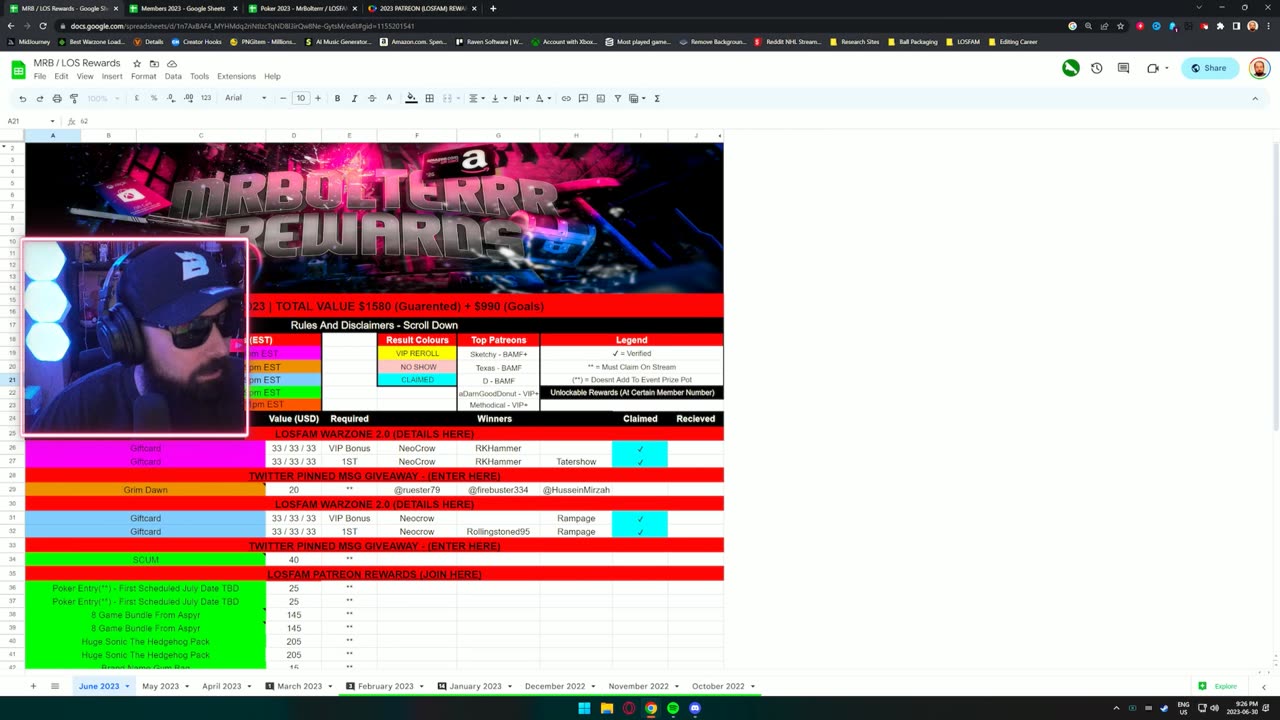Open the Data menu
The height and width of the screenshot is (720, 1280).
tap(173, 76)
